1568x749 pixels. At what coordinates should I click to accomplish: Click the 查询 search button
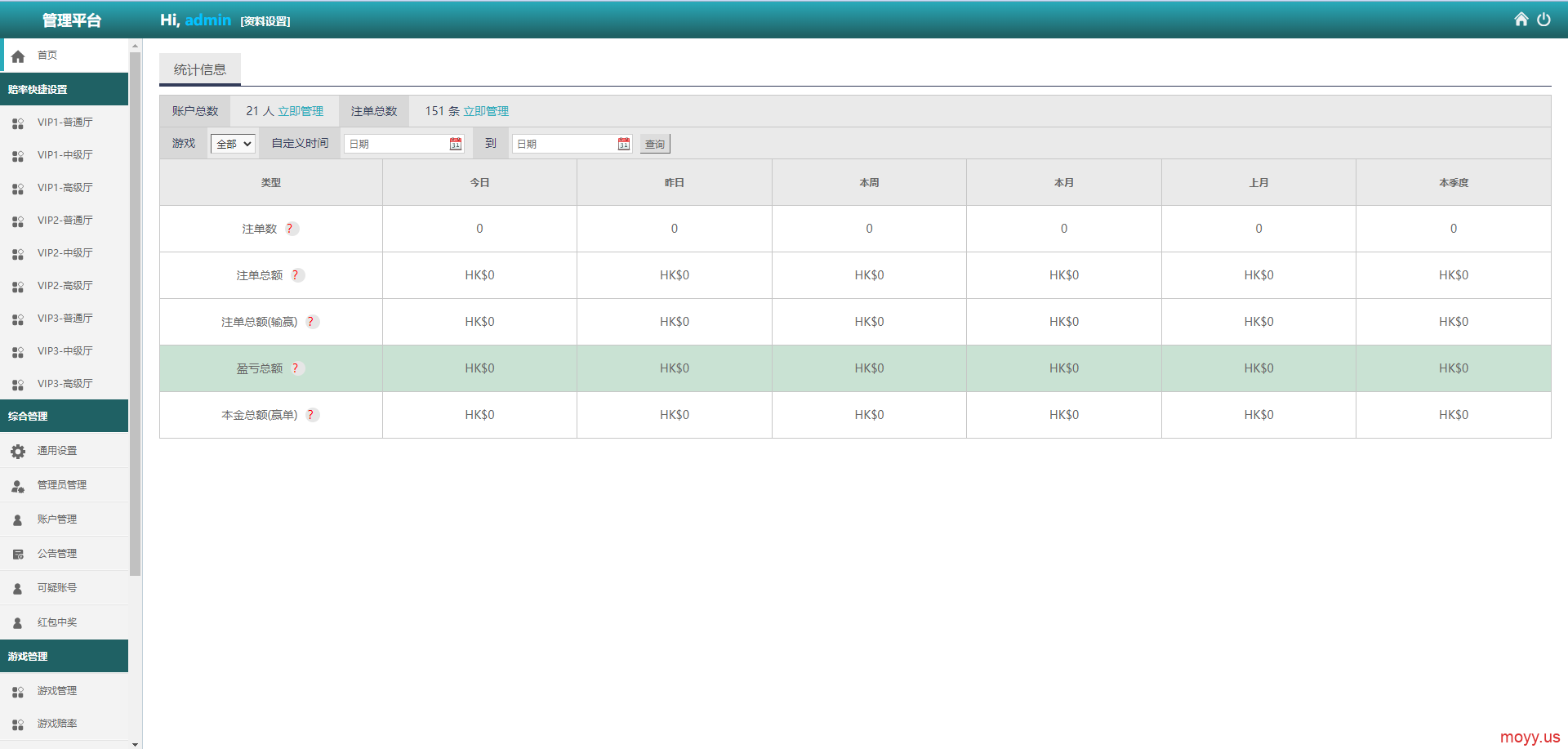(655, 144)
